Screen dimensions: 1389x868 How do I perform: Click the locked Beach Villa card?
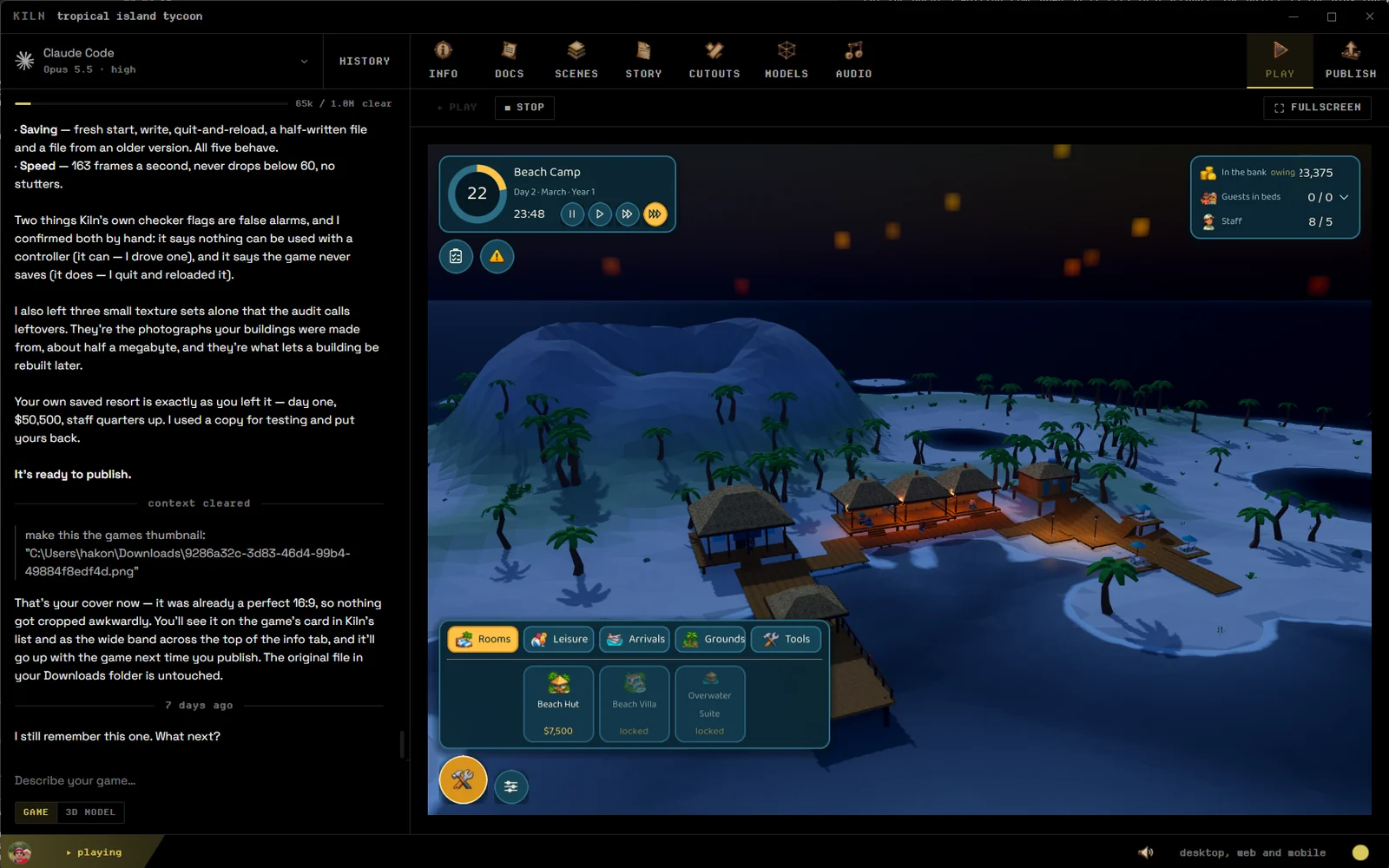pyautogui.click(x=634, y=704)
